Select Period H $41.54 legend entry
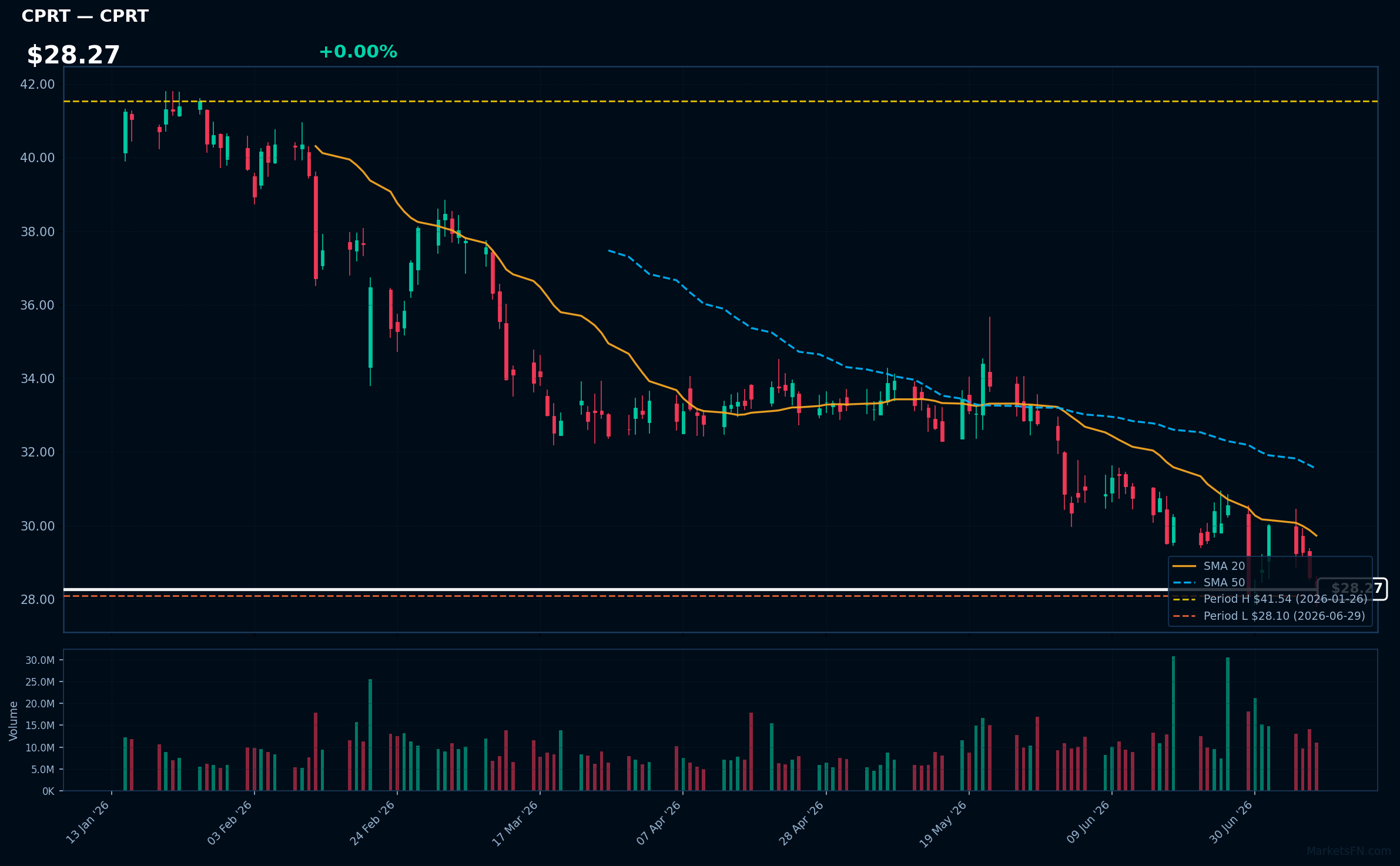Viewport: 1400px width, 866px height. [1270, 599]
